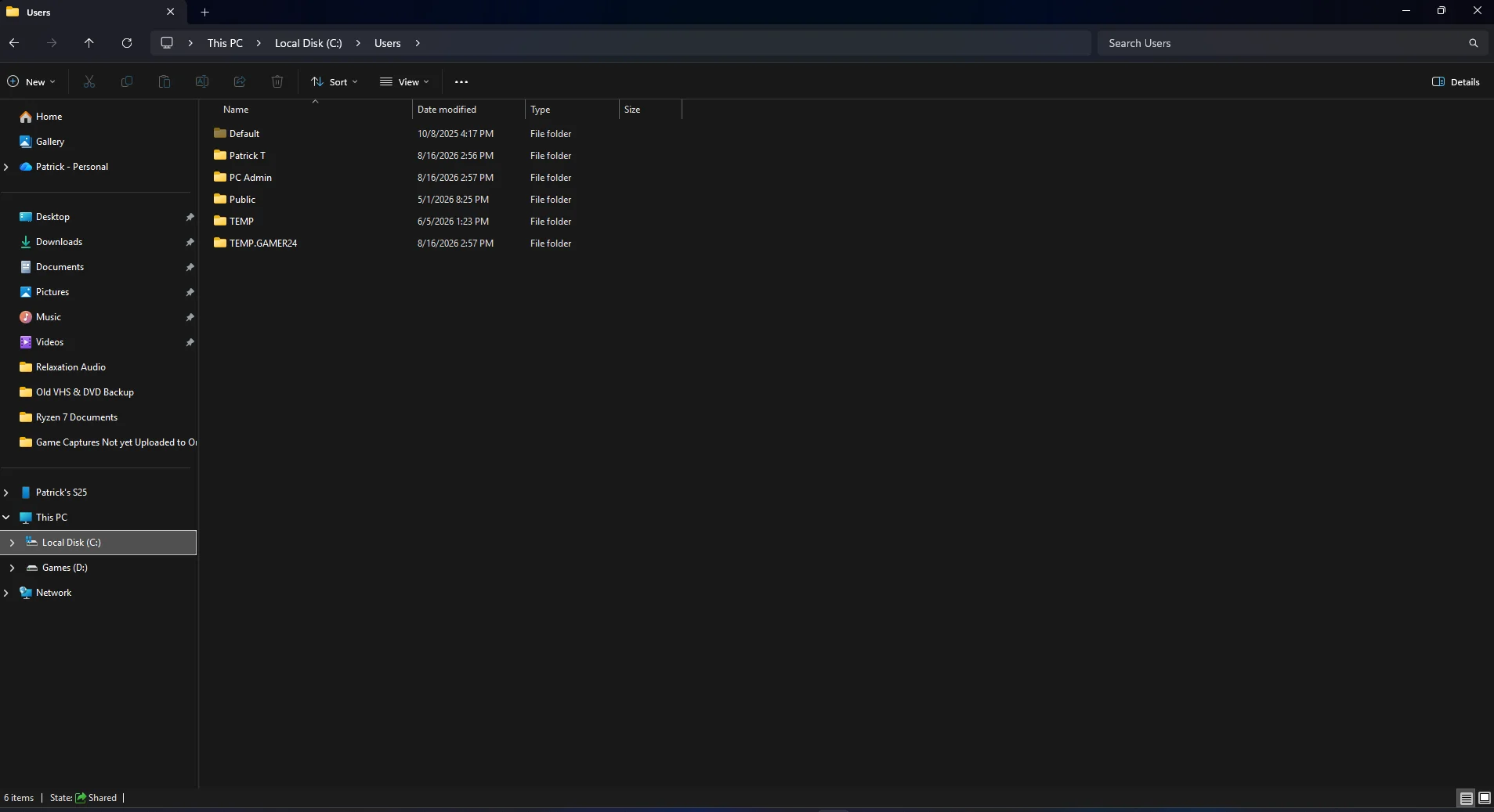1494x812 pixels.
Task: Click the search magnifier icon
Action: pyautogui.click(x=1473, y=43)
